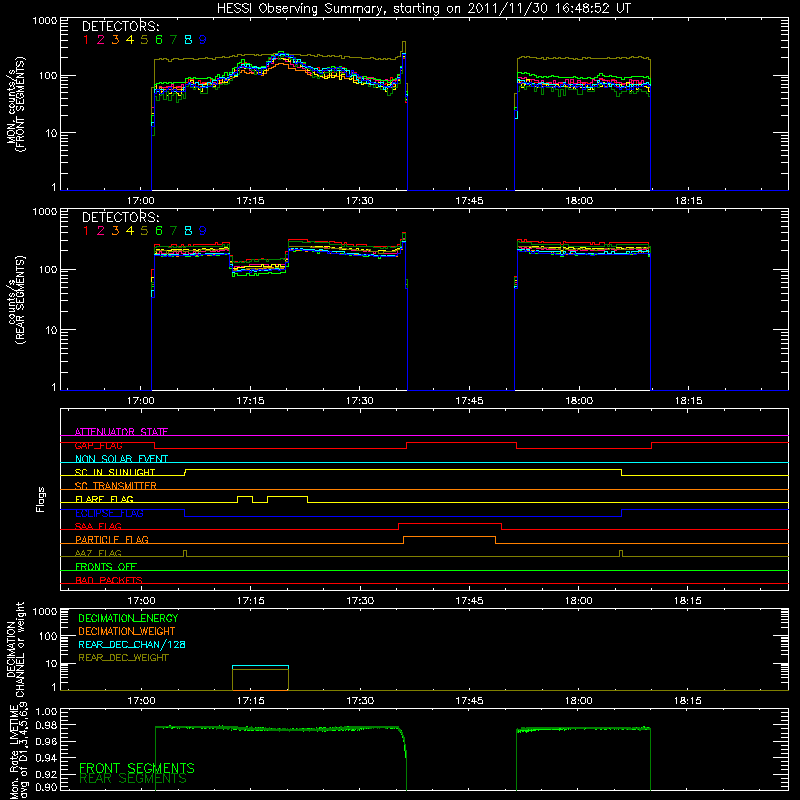The width and height of the screenshot is (800, 800).
Task: Click red detector 1 label in rear segments legend
Action: click(86, 231)
